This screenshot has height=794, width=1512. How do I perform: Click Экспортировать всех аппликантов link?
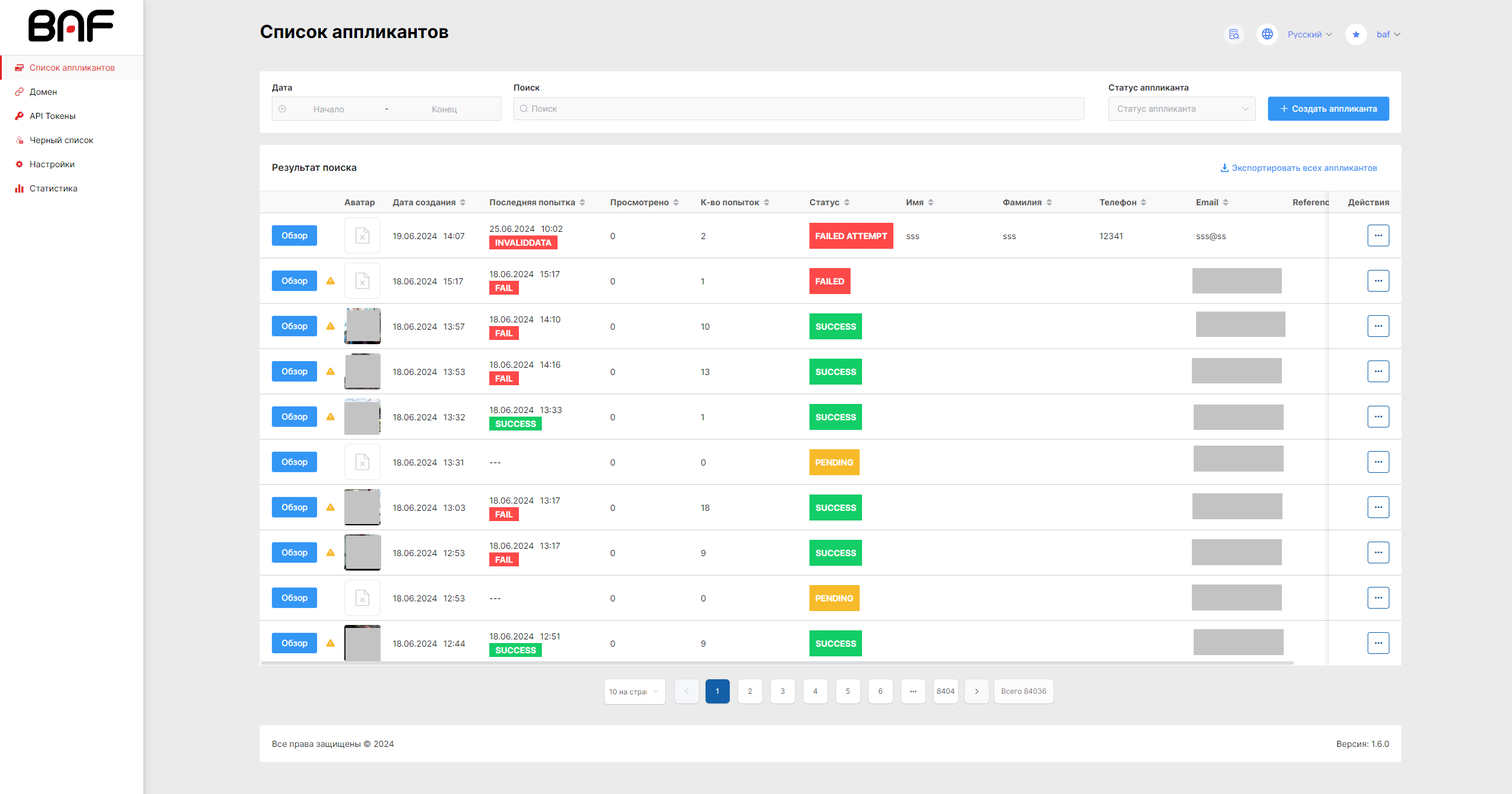[x=1299, y=168]
